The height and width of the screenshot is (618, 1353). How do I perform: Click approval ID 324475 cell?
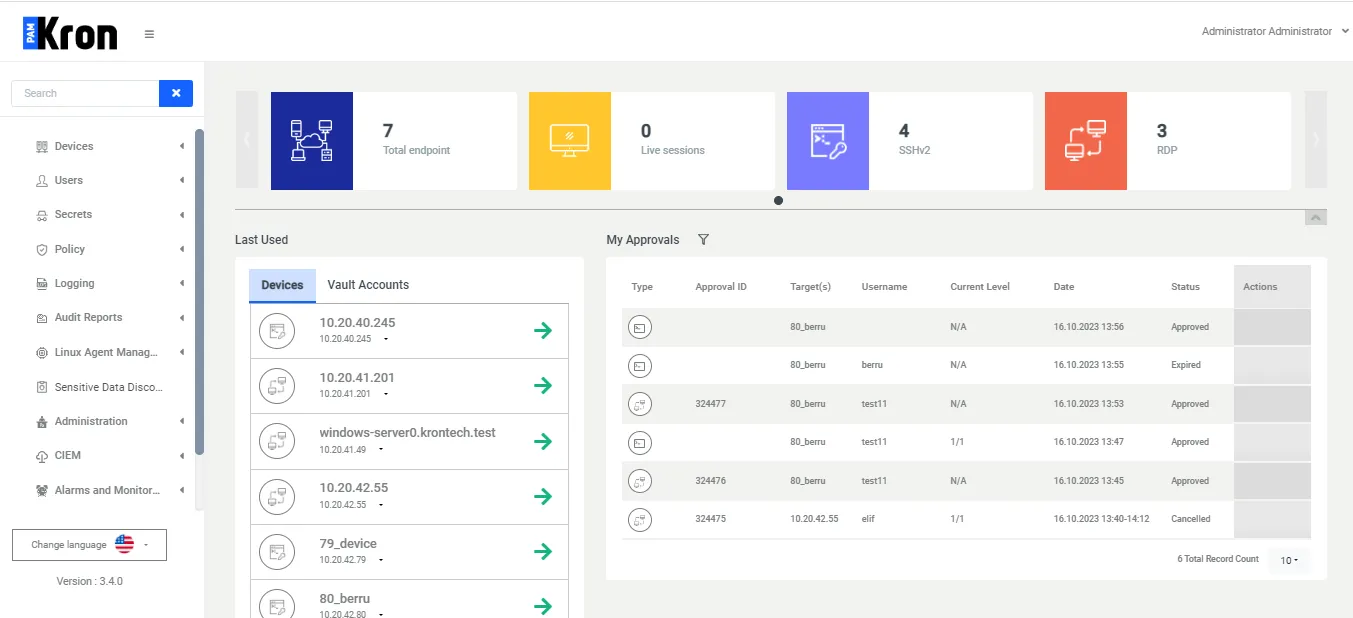712,519
